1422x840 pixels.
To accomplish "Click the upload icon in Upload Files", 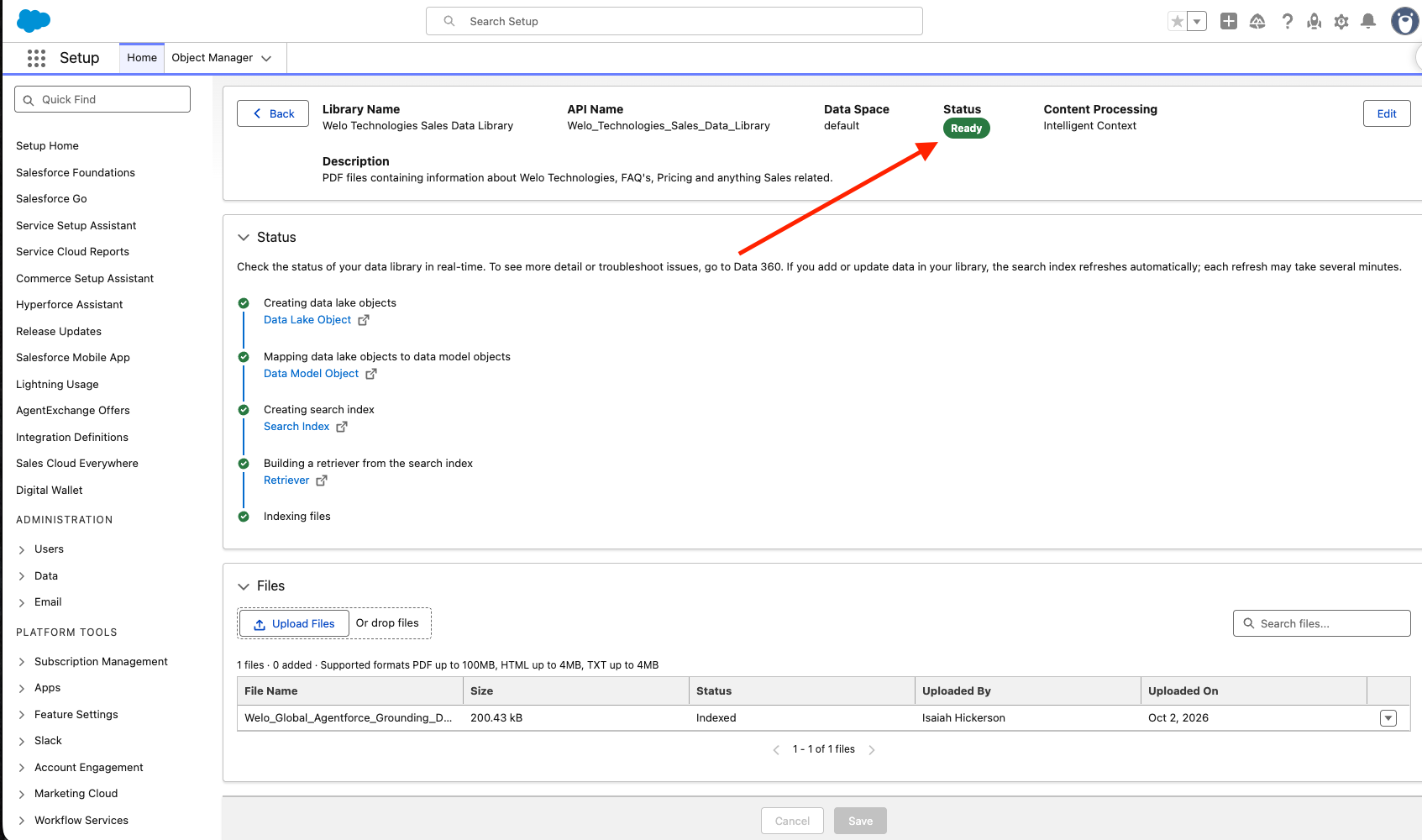I will click(x=260, y=624).
